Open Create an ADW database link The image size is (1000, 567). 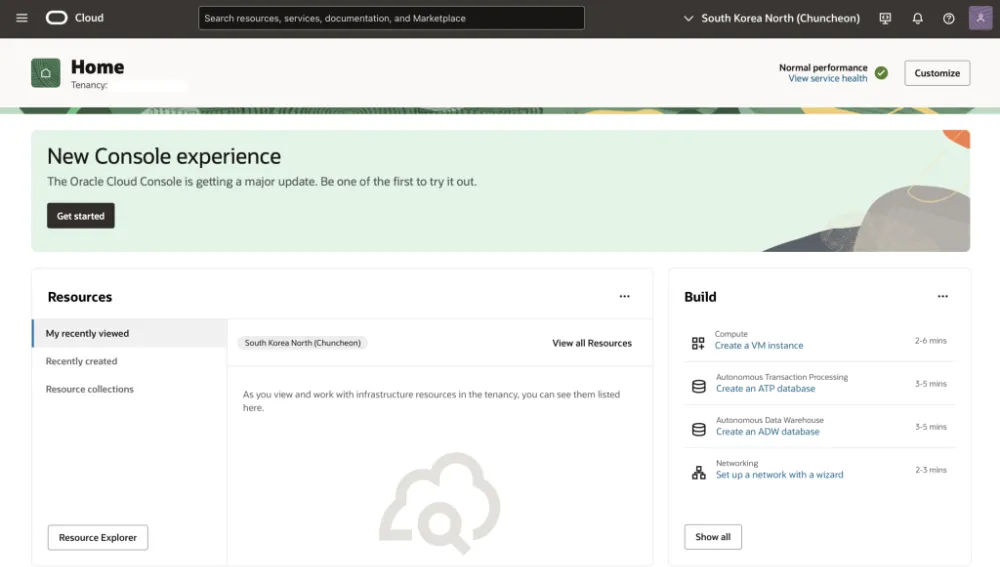click(x=767, y=432)
